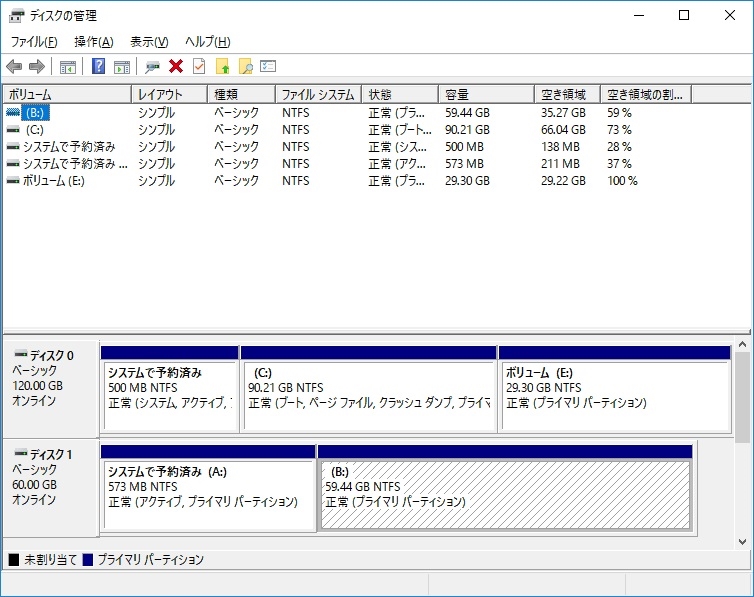
Task: Select the (B:) 59.44 GB partition block
Action: click(505, 494)
